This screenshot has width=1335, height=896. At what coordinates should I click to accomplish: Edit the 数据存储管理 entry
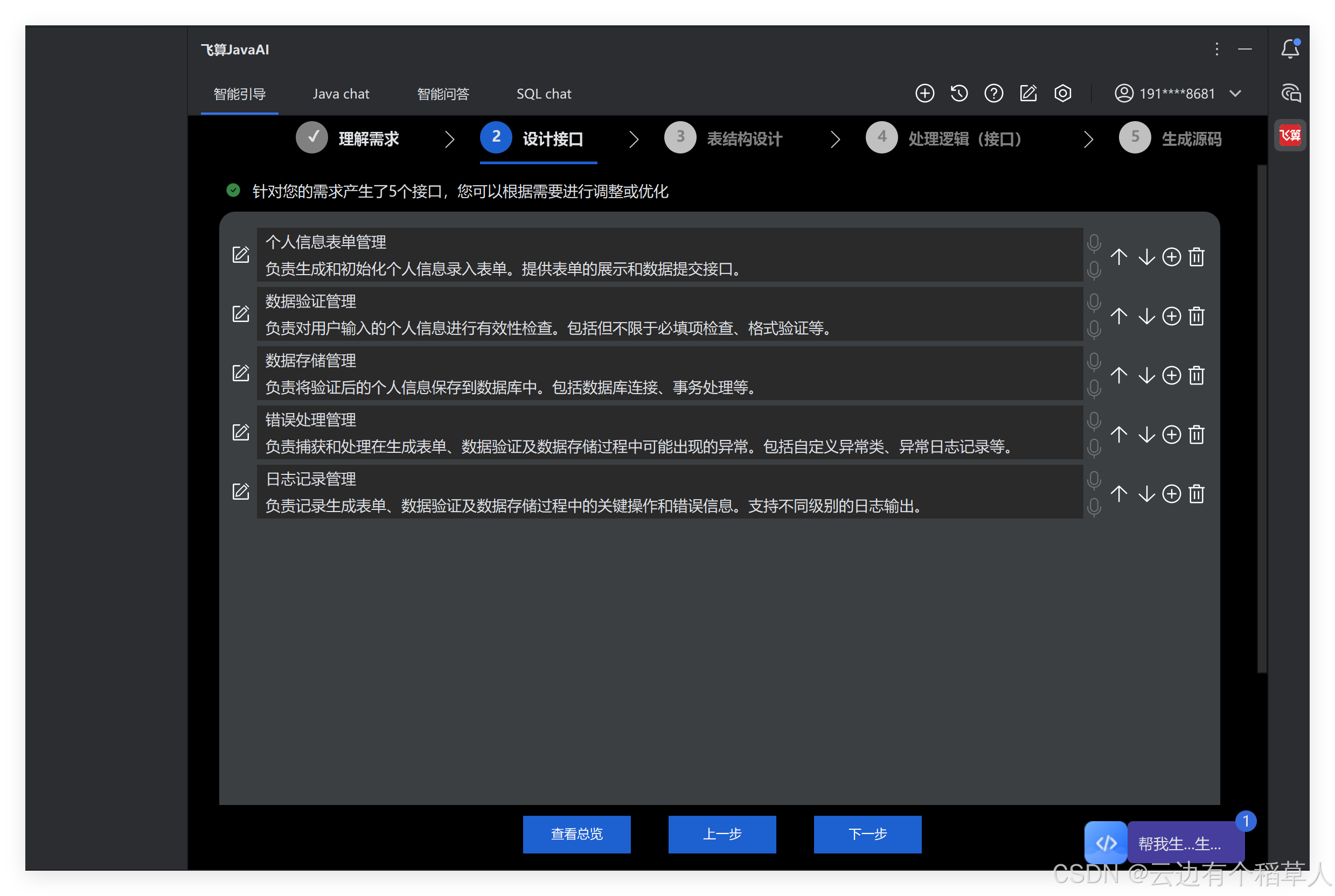click(x=241, y=373)
